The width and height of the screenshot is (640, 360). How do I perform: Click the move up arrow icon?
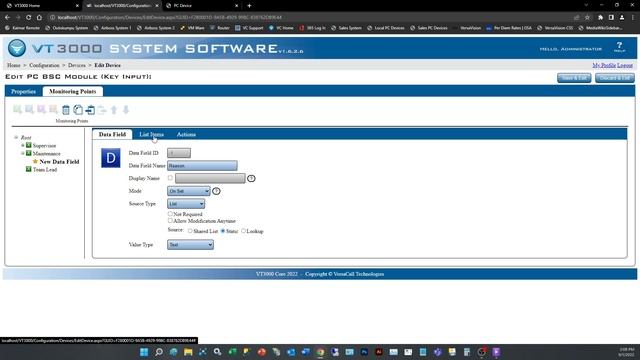click(x=114, y=110)
